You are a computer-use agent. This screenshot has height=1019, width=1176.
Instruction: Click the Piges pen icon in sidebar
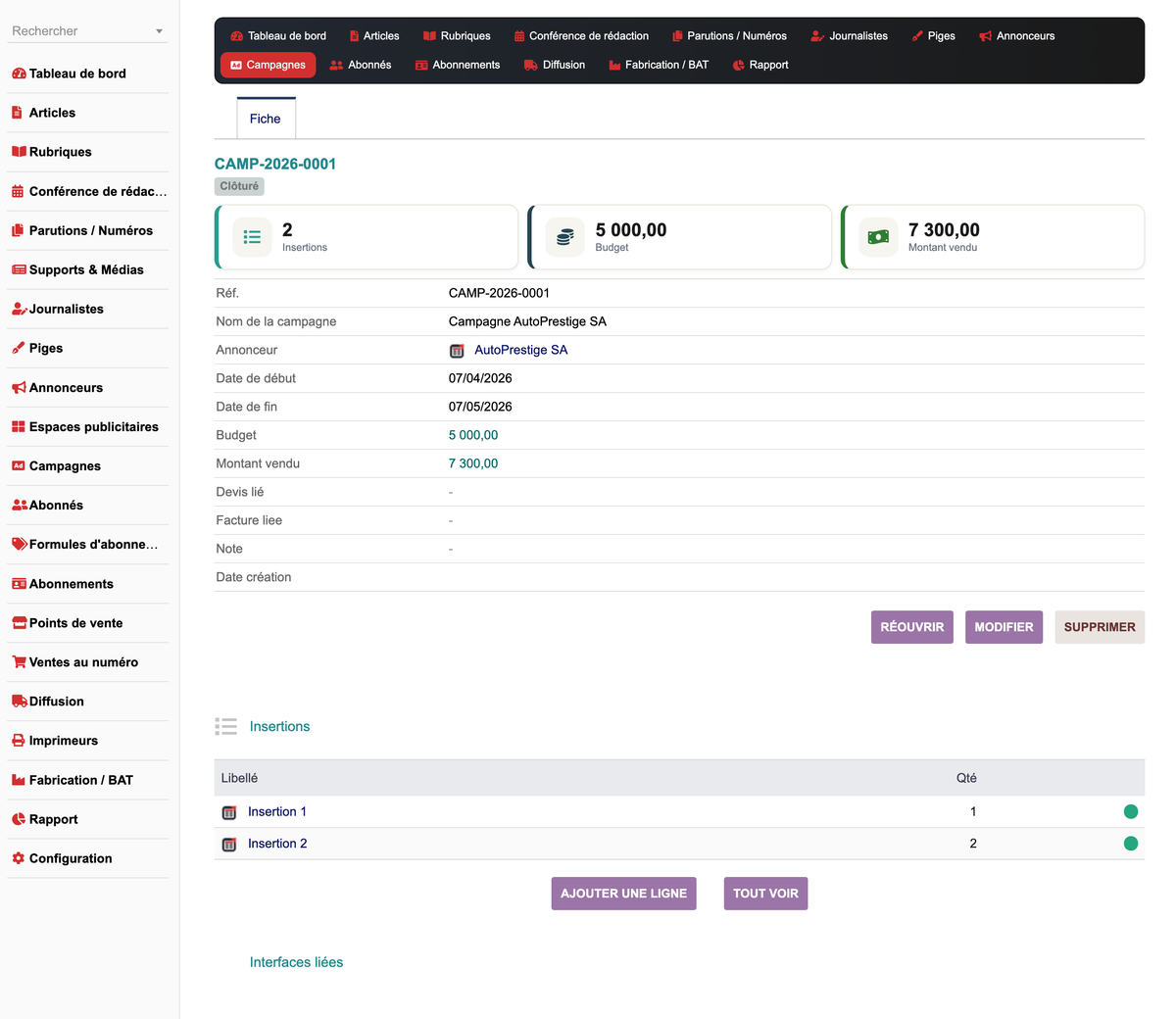(x=18, y=348)
